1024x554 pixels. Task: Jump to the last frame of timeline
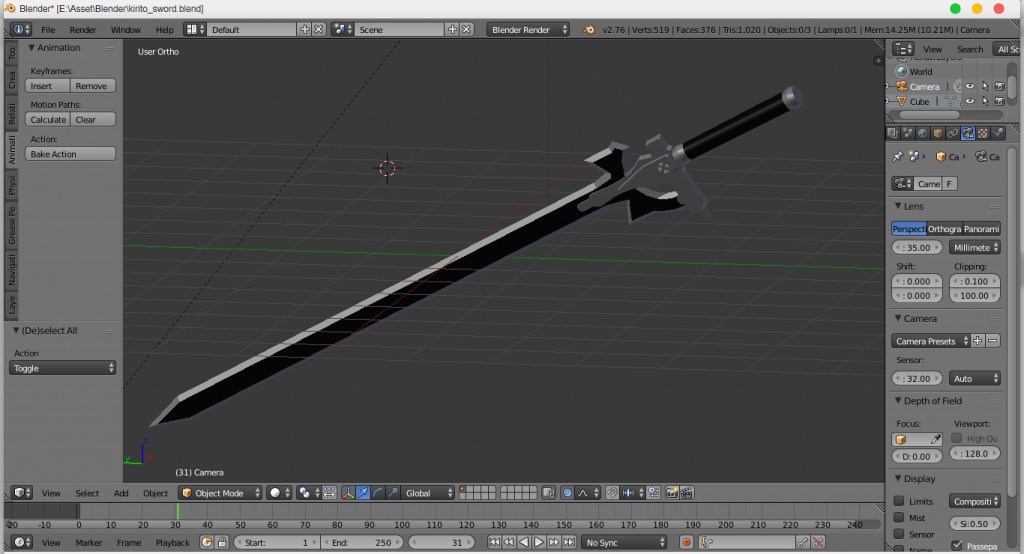(x=569, y=542)
